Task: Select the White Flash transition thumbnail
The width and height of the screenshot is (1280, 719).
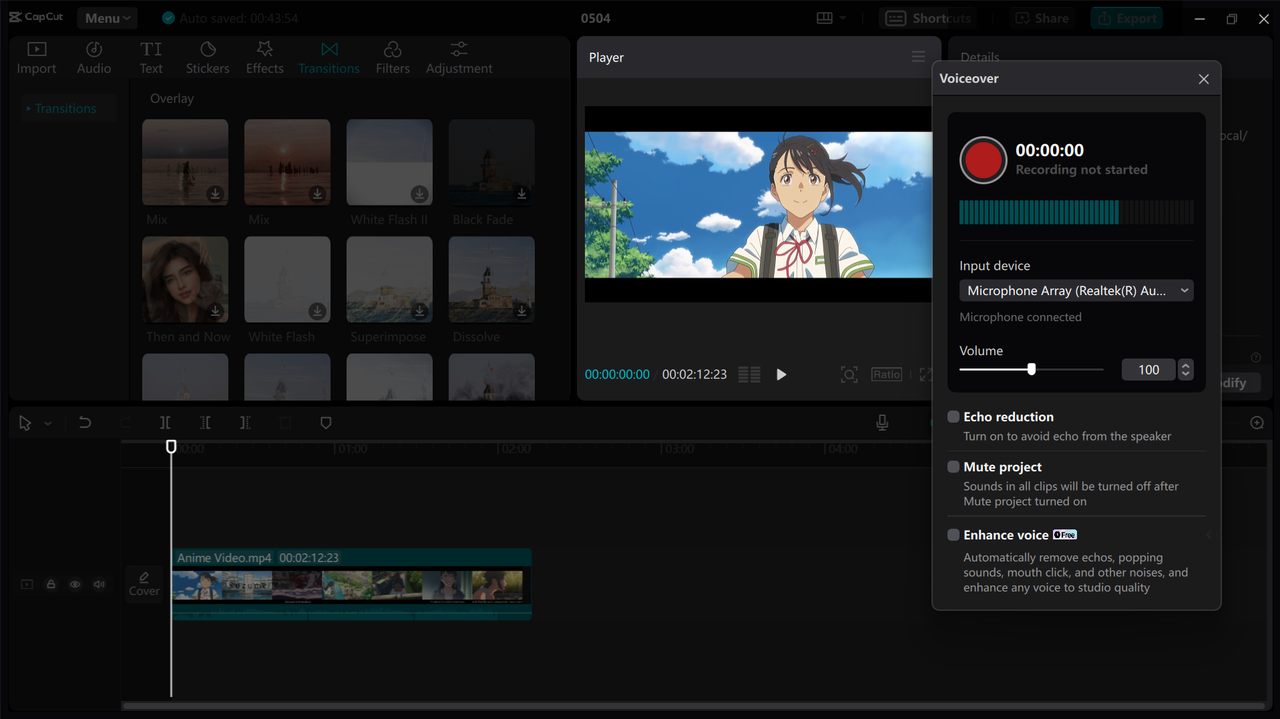Action: [287, 280]
